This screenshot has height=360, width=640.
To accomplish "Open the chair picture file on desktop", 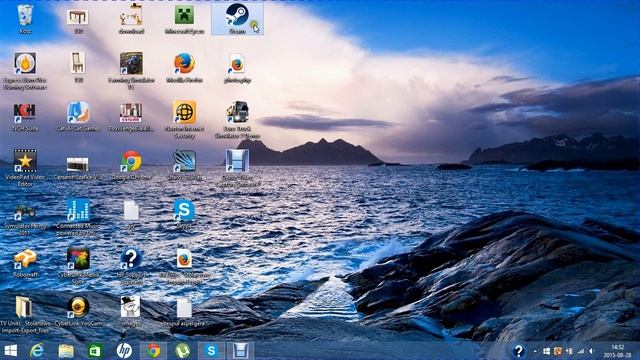I will point(78,63).
